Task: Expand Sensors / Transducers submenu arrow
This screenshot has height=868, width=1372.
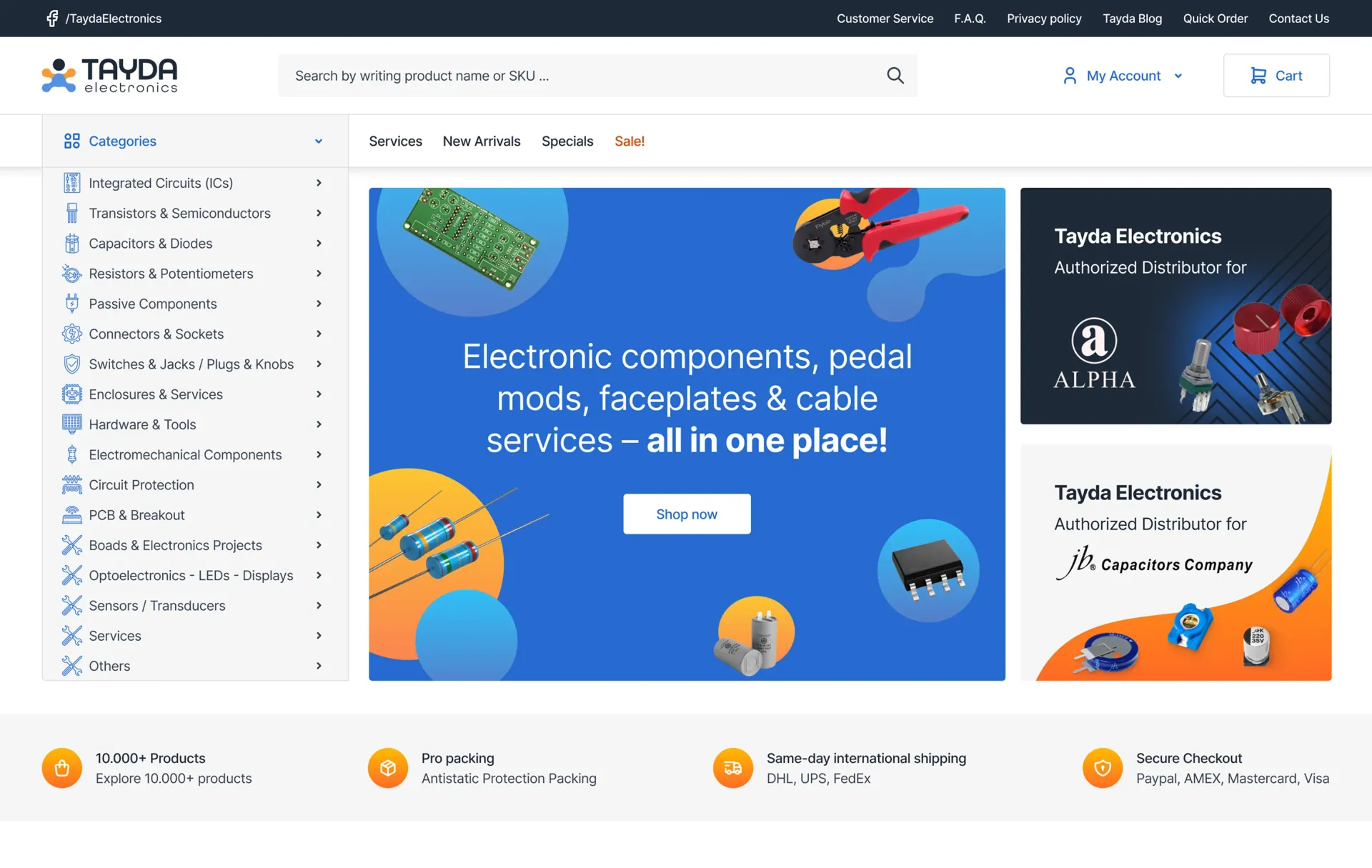Action: click(x=319, y=606)
